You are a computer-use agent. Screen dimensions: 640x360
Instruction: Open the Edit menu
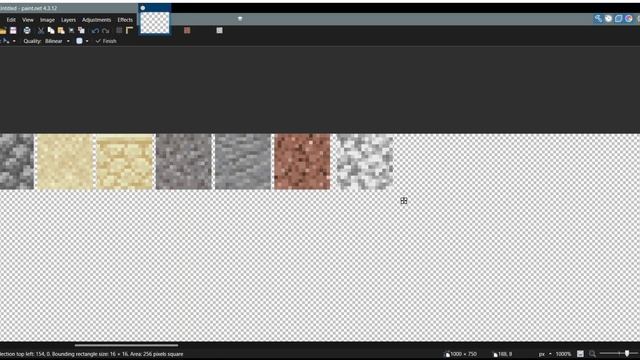(11, 20)
